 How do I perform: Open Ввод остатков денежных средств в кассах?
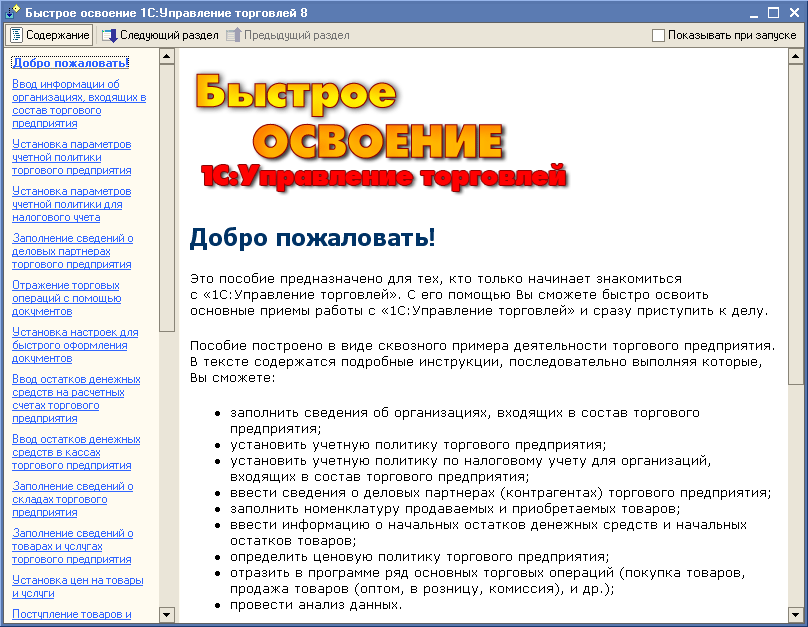point(76,452)
